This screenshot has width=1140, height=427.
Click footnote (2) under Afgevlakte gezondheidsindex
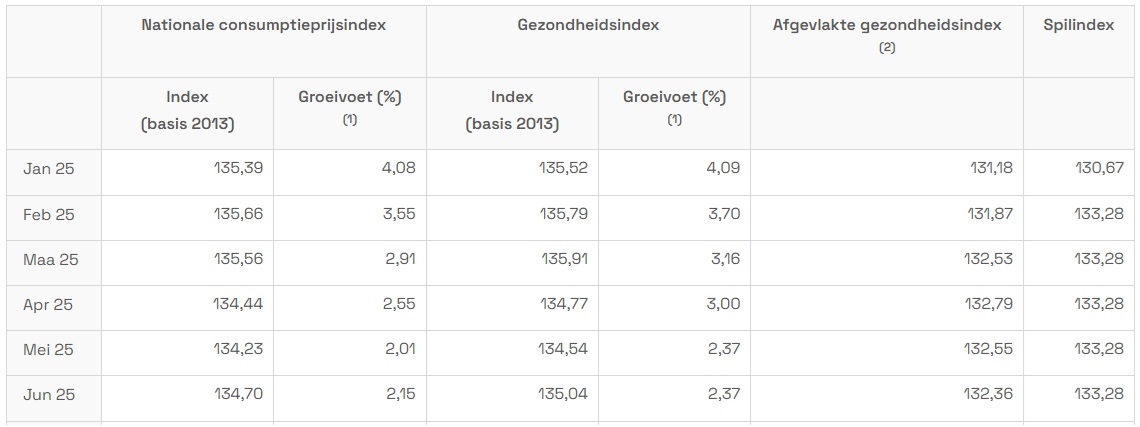886,48
